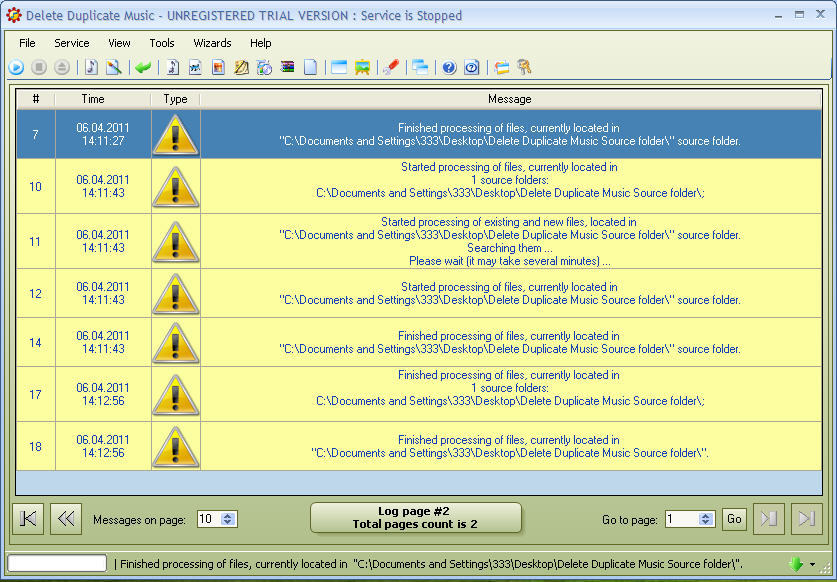Click the paintbrush document toolbar icon
The height and width of the screenshot is (582, 837).
point(114,67)
